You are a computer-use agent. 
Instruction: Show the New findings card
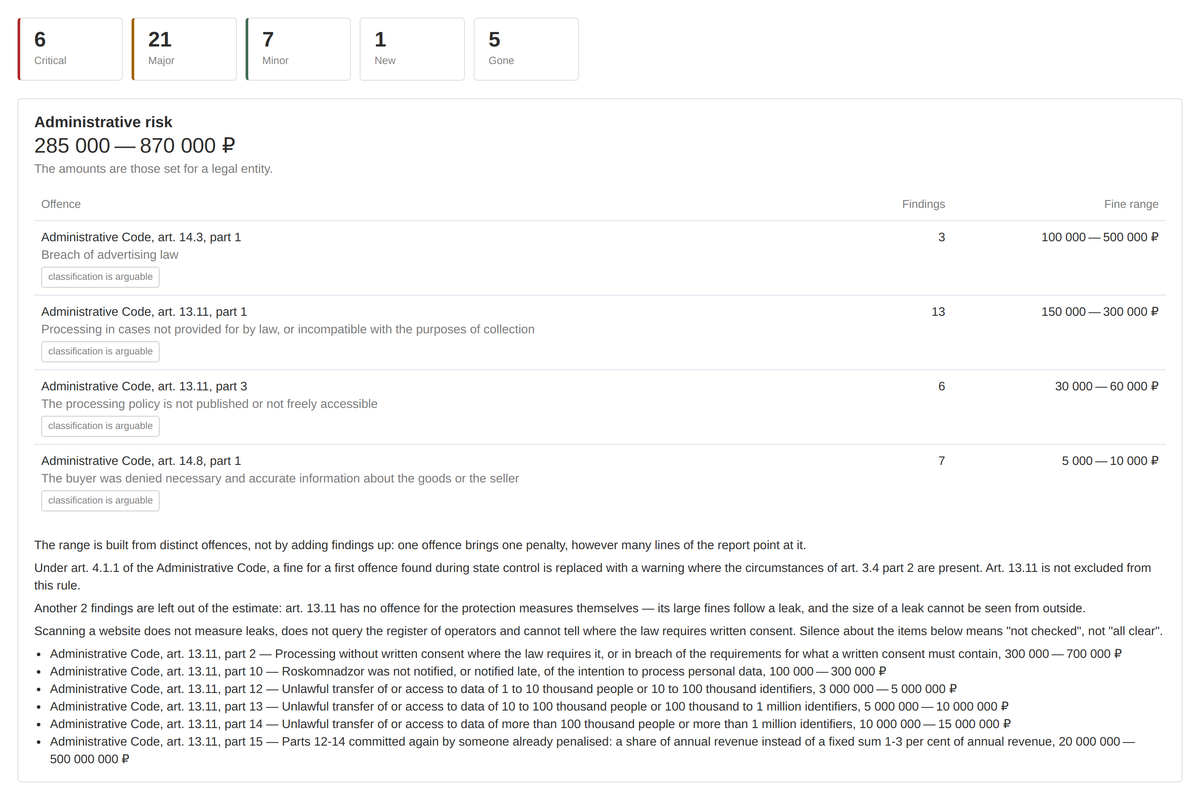click(x=412, y=49)
